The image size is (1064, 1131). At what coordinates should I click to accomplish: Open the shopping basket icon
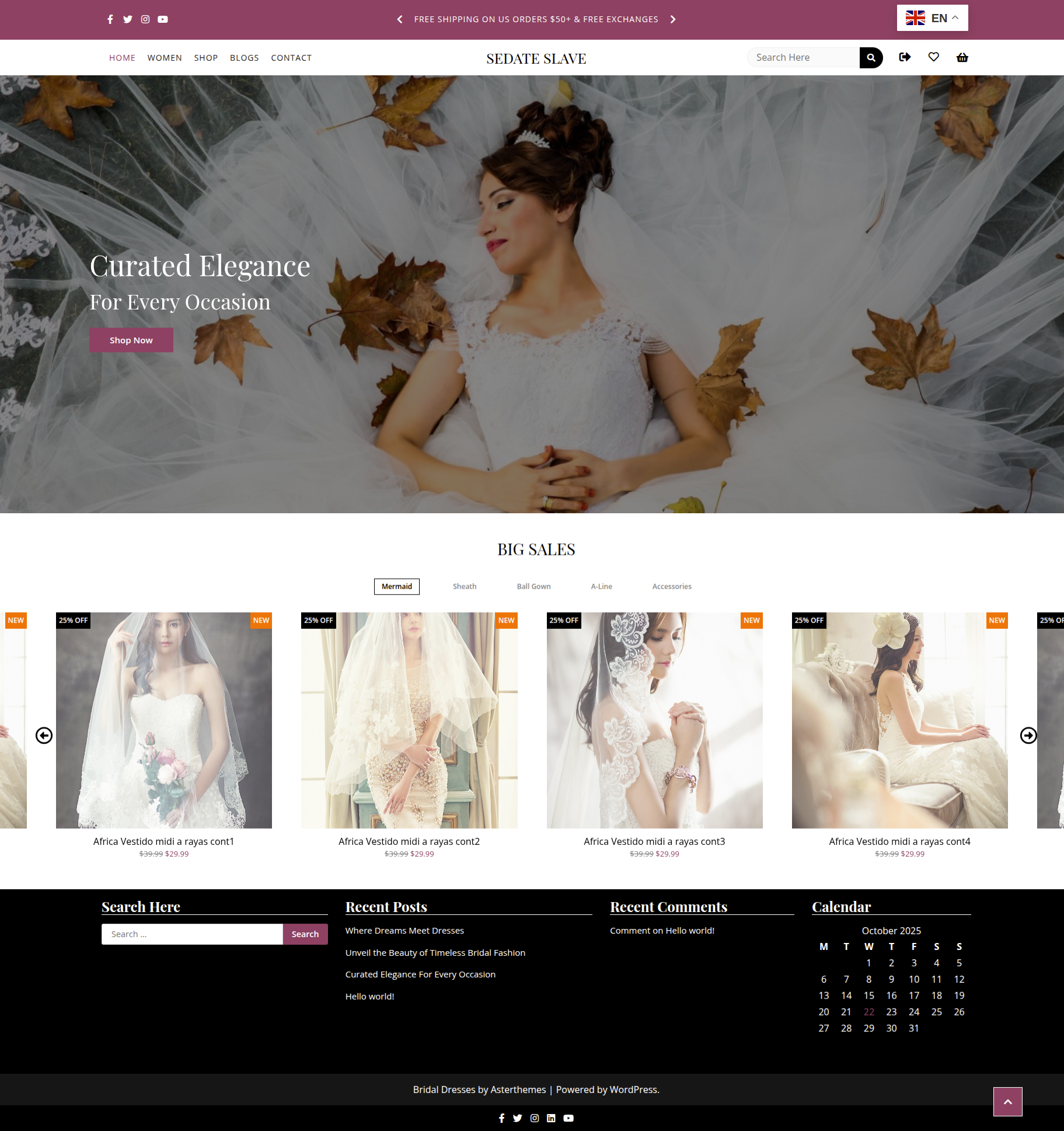pyautogui.click(x=962, y=57)
